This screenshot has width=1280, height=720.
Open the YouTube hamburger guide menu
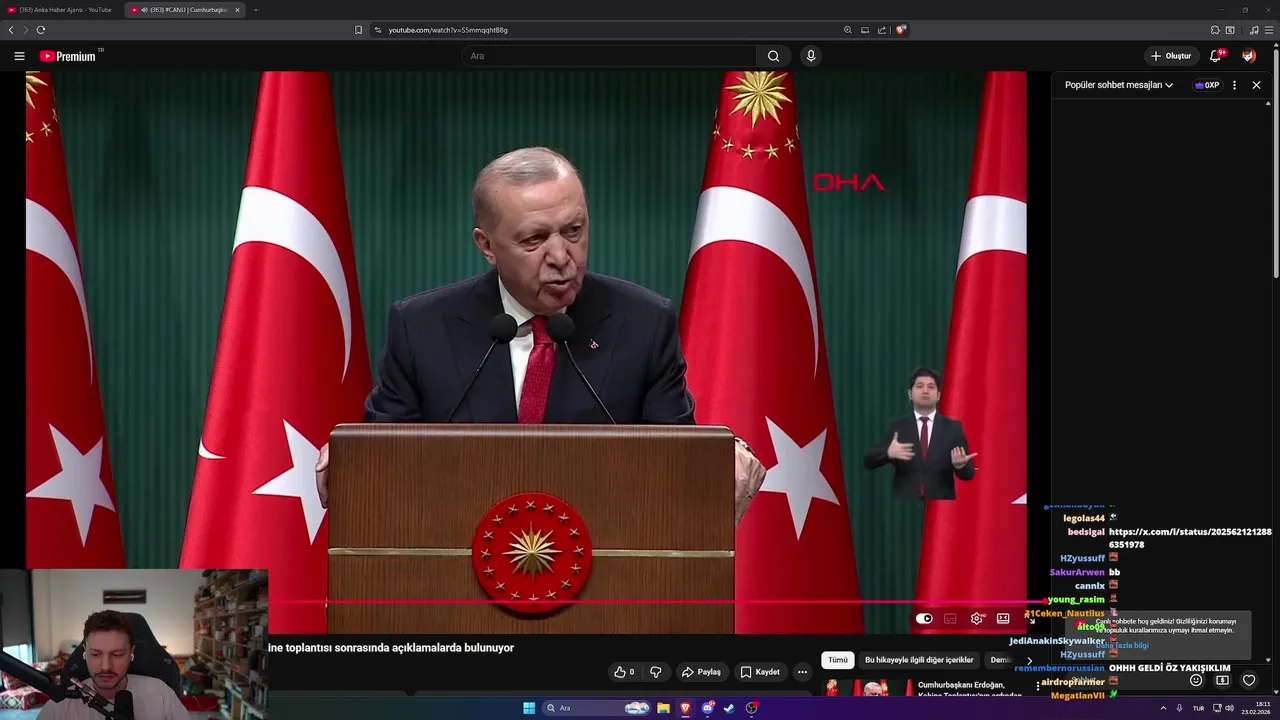coord(19,56)
